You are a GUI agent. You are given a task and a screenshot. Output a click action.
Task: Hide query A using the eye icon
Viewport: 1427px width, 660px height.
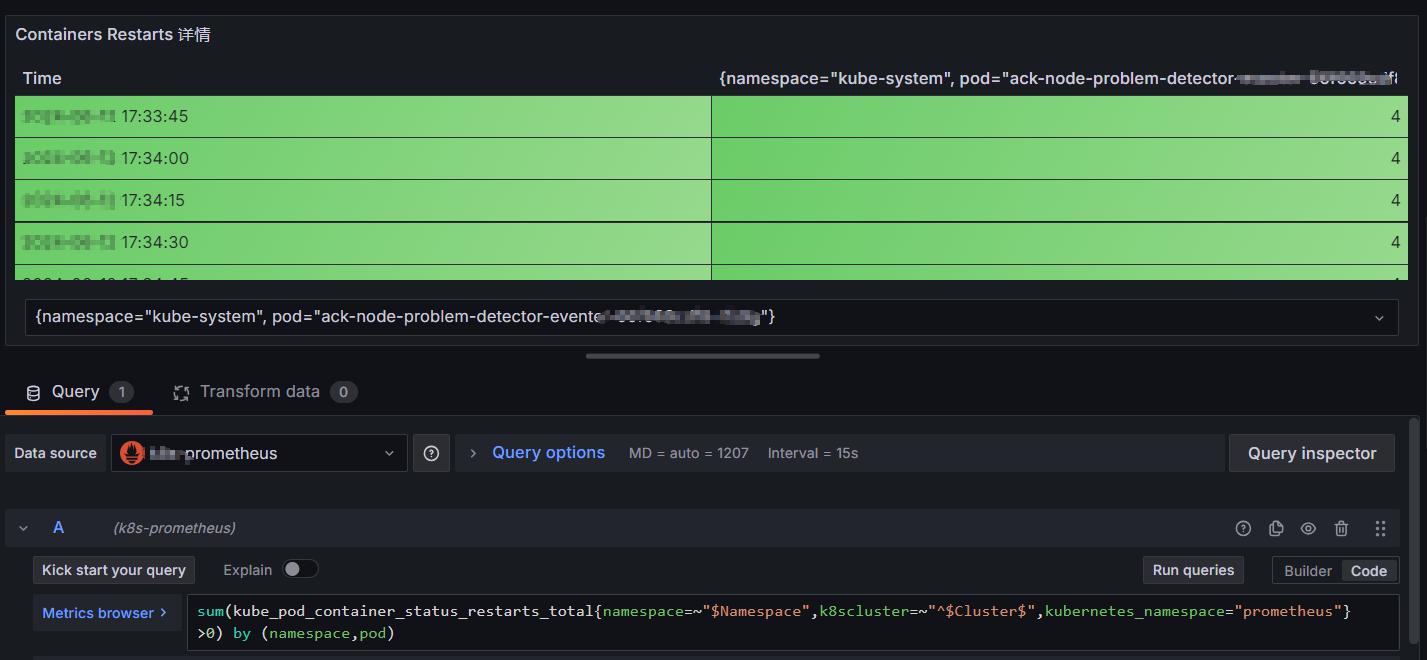point(1308,528)
